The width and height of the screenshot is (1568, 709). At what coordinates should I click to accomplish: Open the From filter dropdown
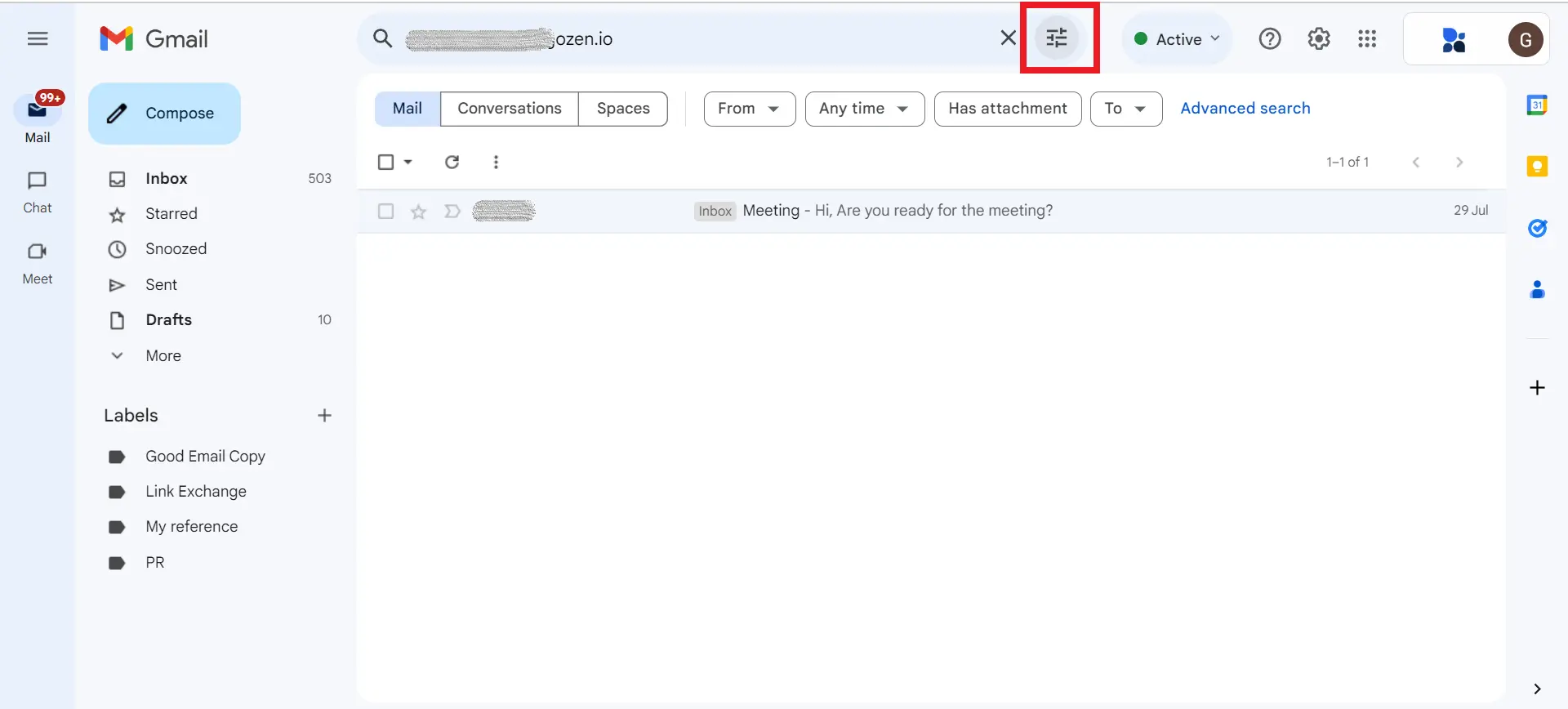(x=750, y=109)
